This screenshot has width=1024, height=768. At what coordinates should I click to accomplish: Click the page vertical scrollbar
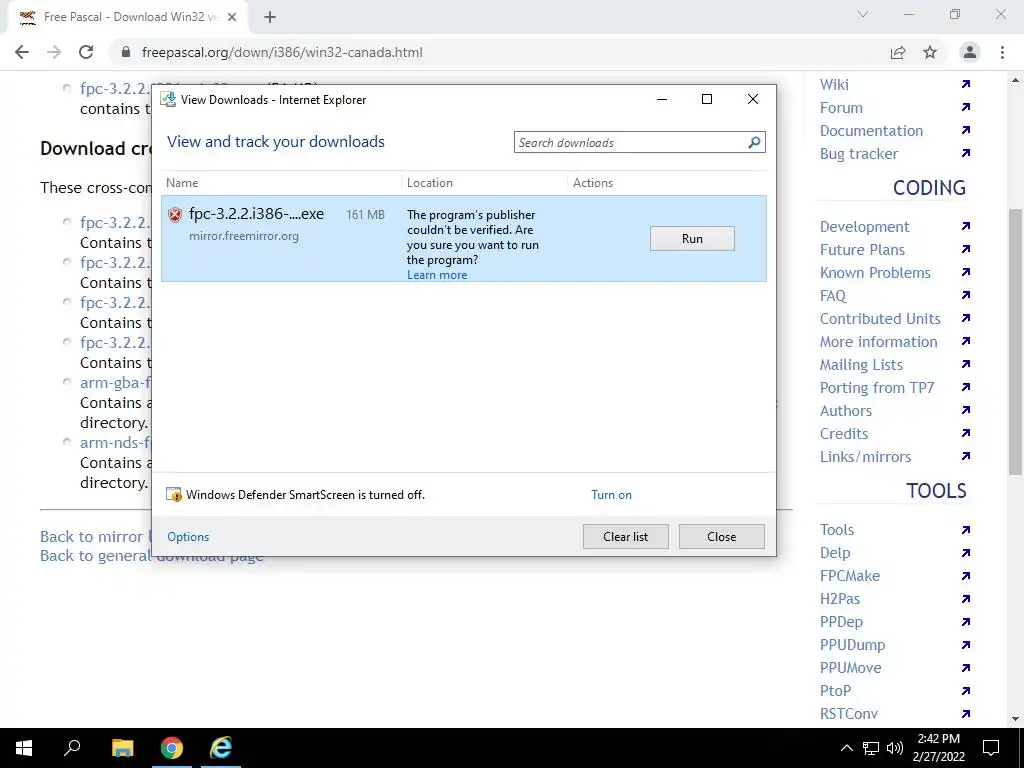(1015, 341)
